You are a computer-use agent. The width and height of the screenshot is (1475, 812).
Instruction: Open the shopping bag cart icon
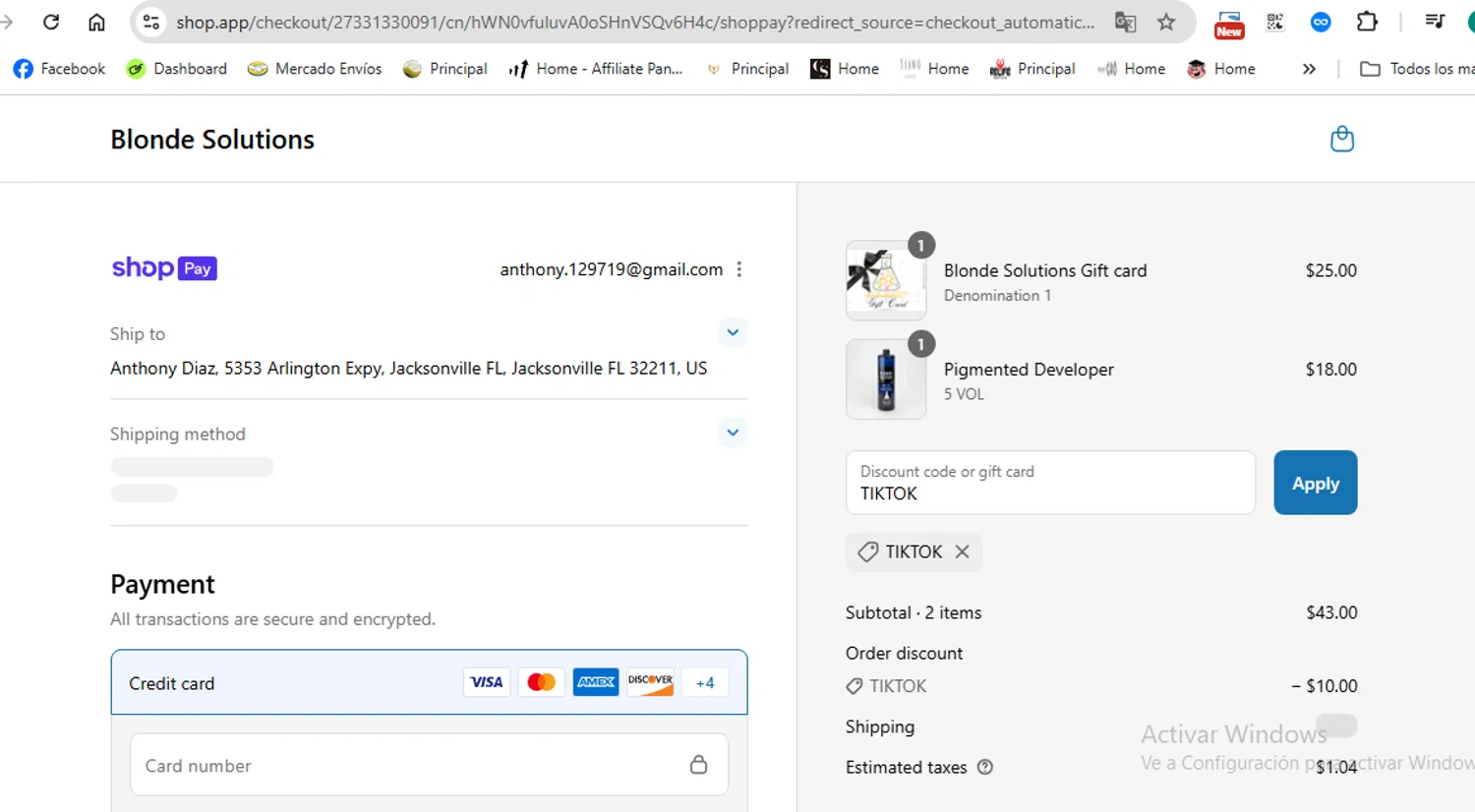tap(1342, 139)
